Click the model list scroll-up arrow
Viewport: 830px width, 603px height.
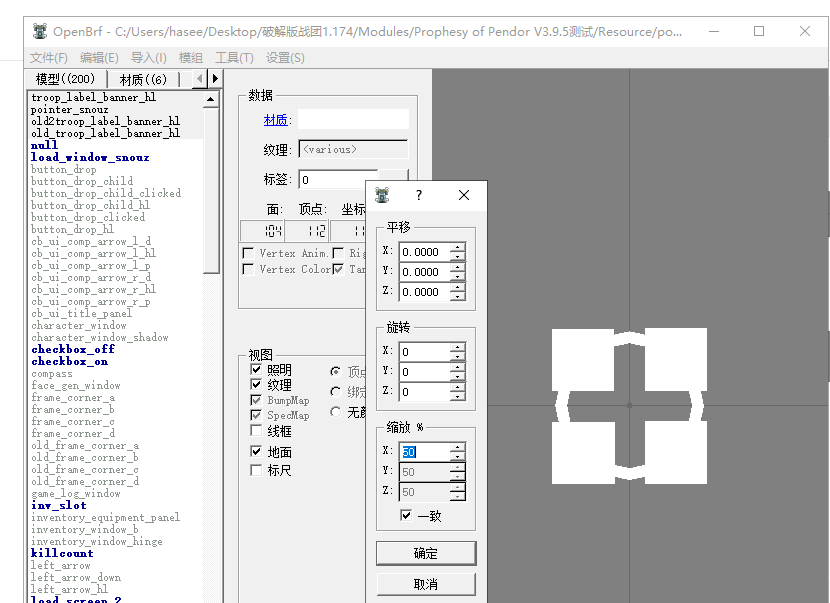point(211,100)
